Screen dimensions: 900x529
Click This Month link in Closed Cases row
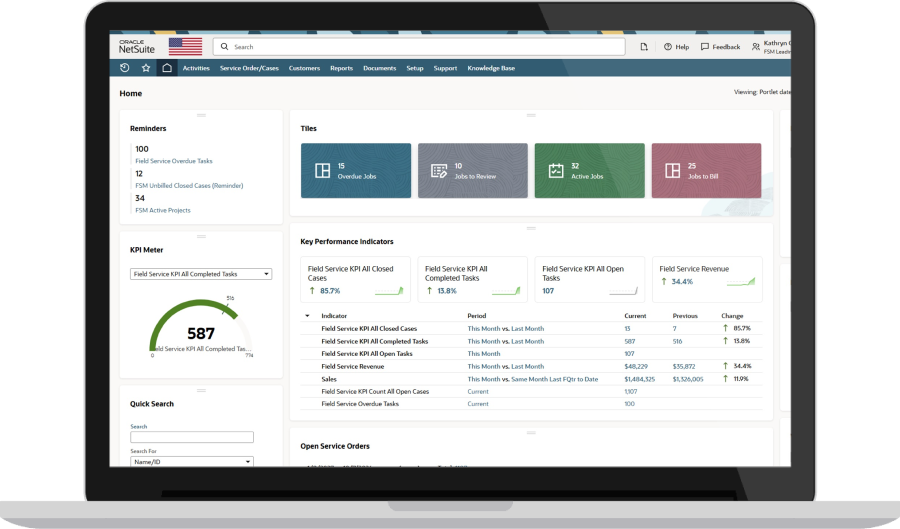point(484,329)
